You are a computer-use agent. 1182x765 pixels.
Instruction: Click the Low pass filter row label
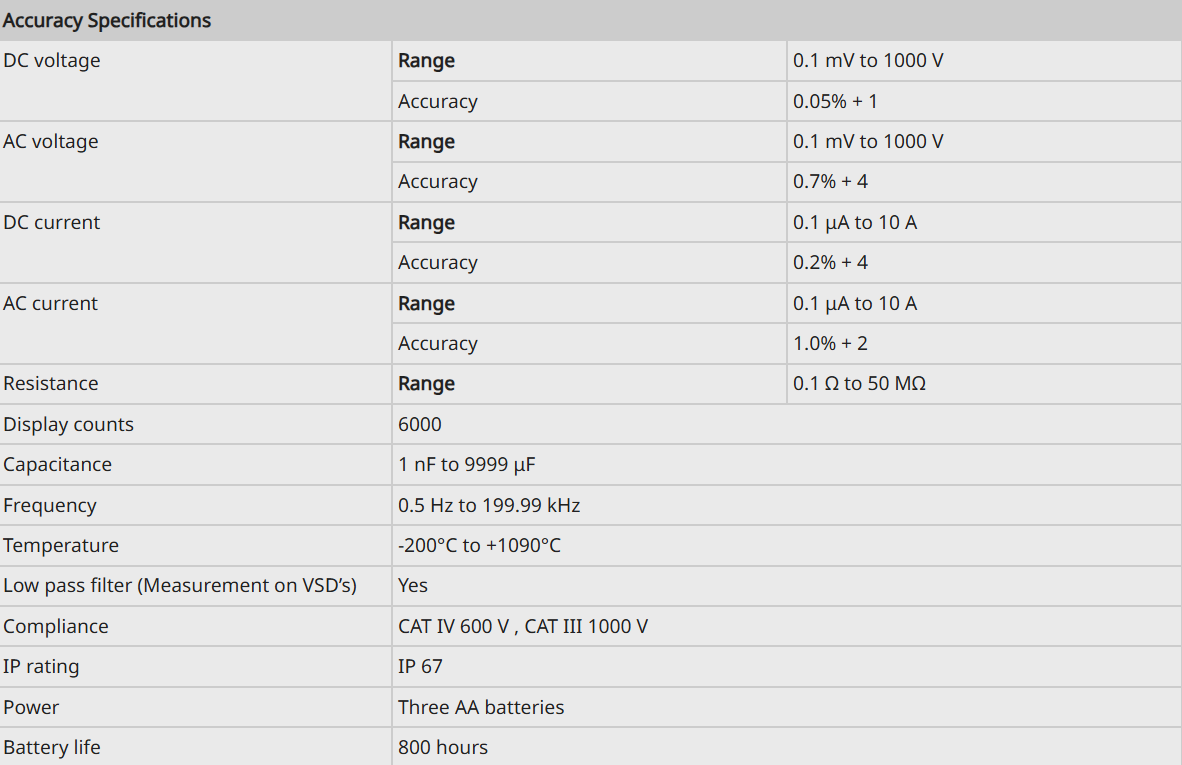179,586
